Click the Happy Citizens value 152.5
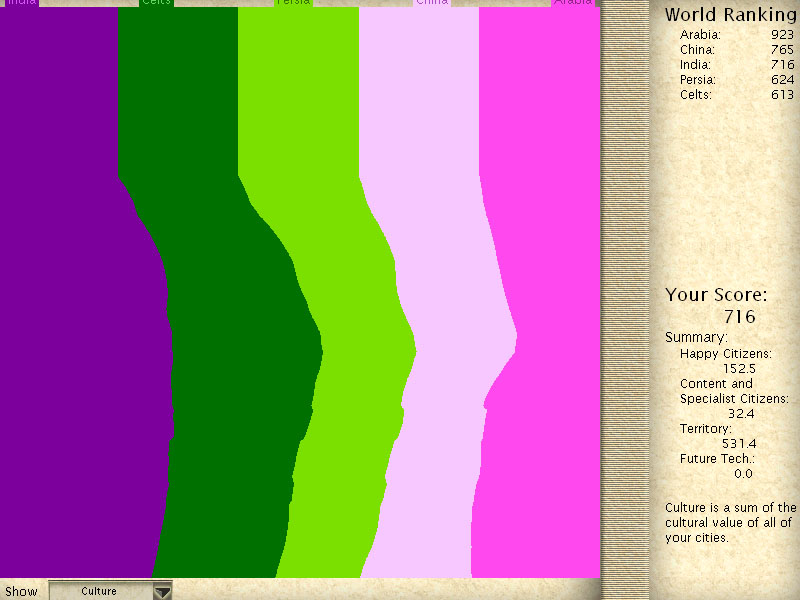800x600 pixels. click(739, 368)
